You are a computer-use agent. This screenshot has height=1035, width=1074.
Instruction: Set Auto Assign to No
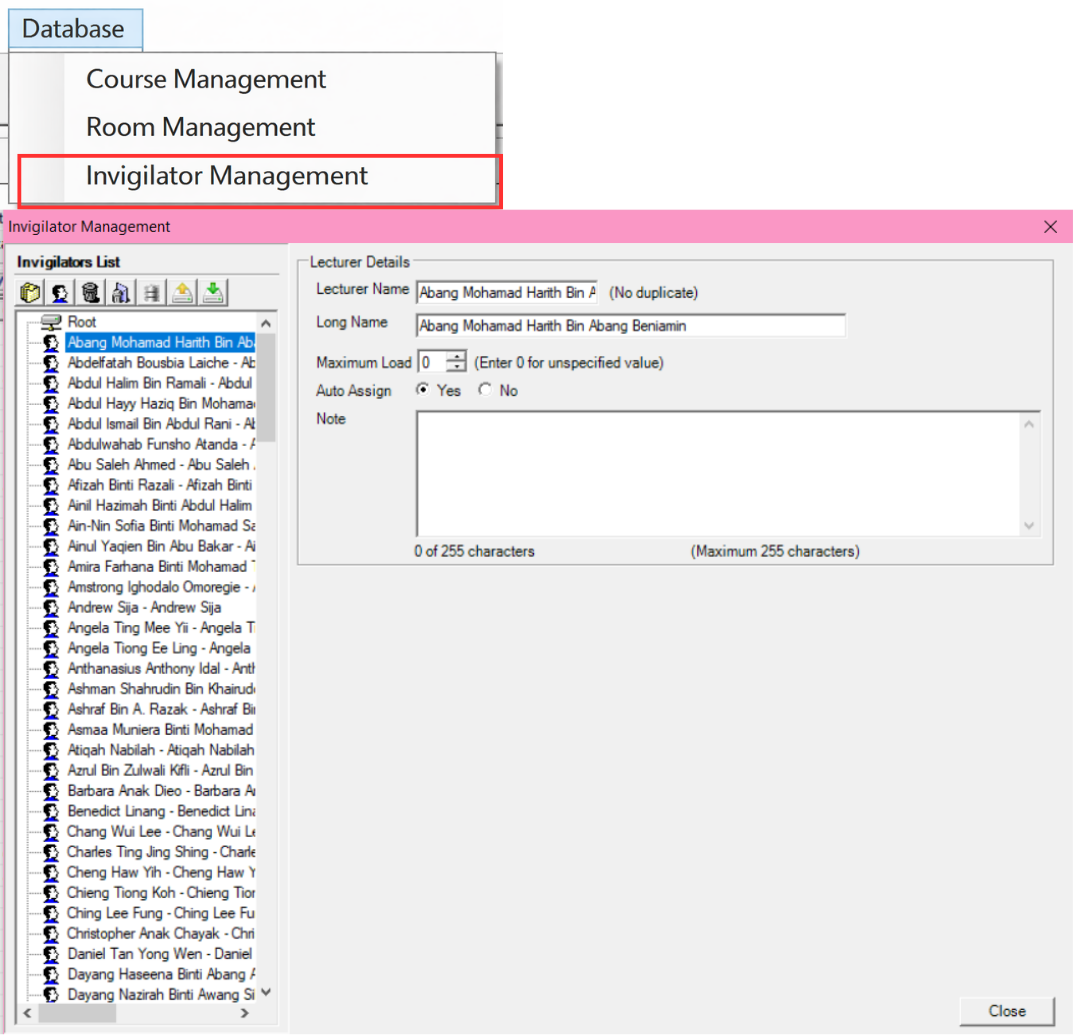[486, 390]
